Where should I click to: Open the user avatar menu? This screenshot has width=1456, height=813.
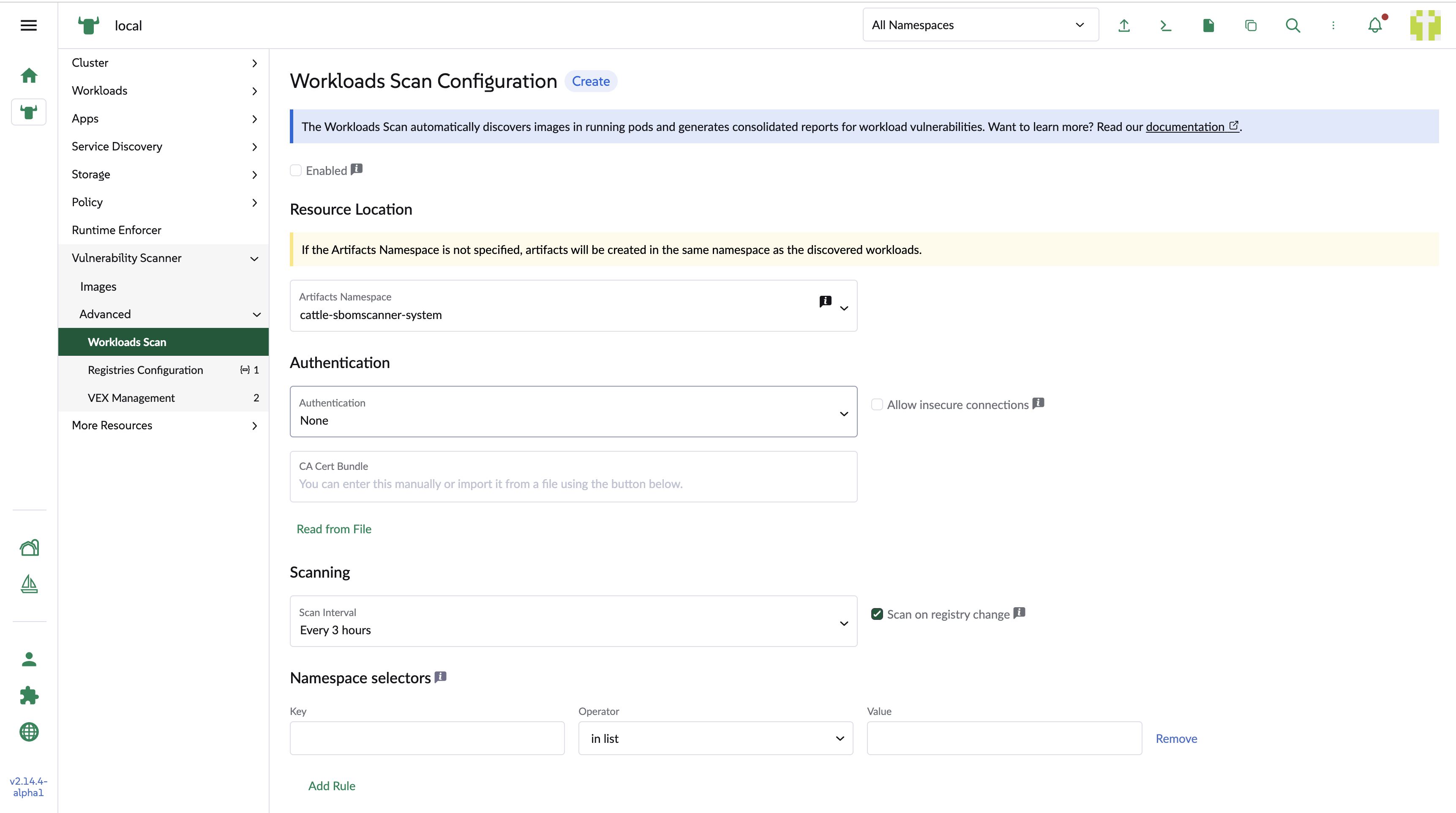pyautogui.click(x=1425, y=25)
